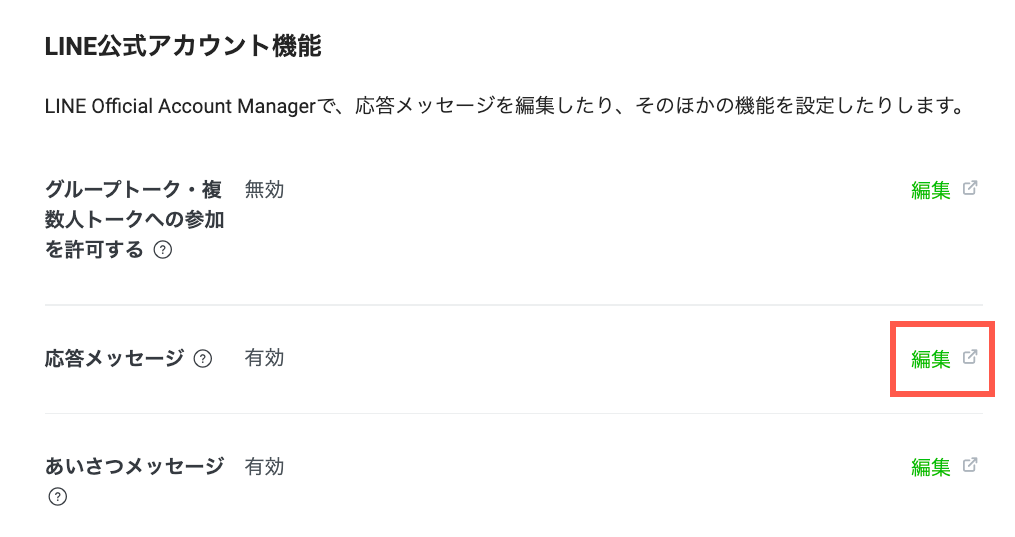Screen dimensions: 1015x537
Task: Click the LINE公式アカウント機能 heading
Action: coord(183,46)
